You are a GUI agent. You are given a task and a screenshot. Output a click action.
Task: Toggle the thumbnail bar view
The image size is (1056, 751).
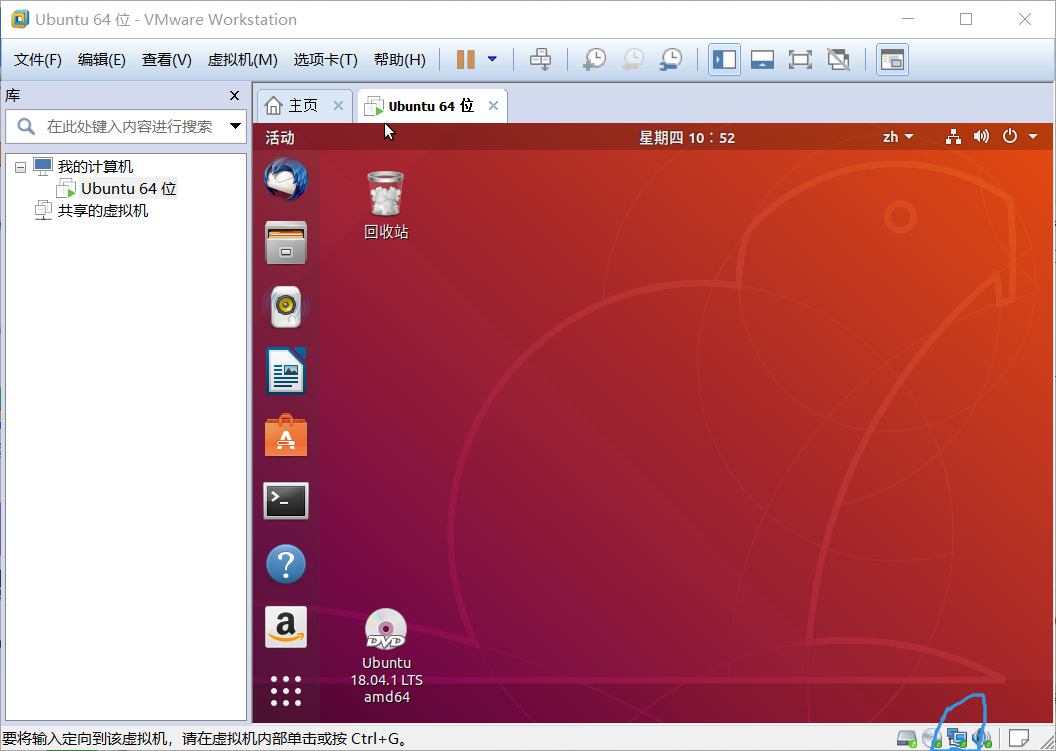[762, 59]
